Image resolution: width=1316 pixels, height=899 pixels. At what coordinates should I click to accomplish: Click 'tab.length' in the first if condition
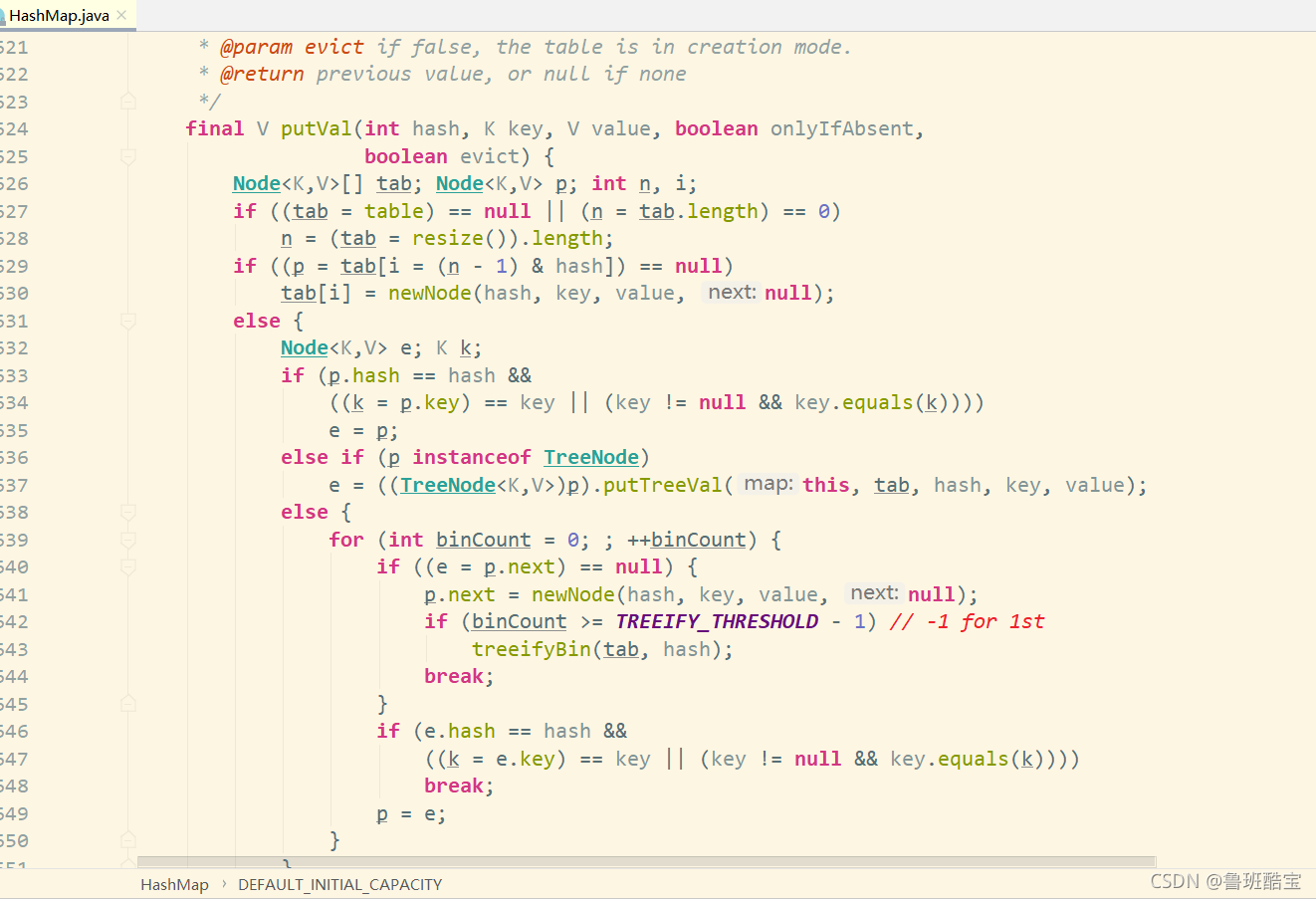click(x=699, y=211)
